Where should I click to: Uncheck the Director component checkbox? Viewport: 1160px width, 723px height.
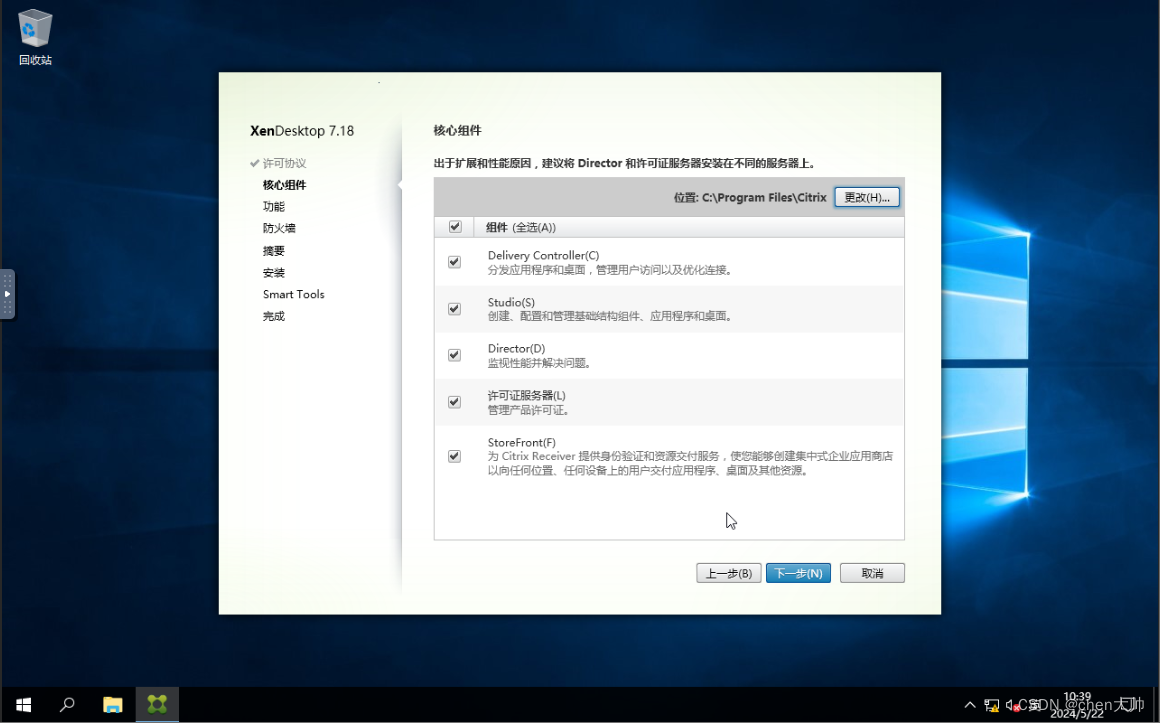pyautogui.click(x=454, y=355)
